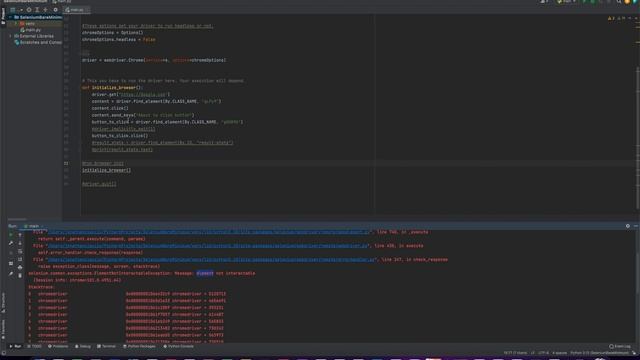Open Run panel gear settings
Screen dimensions: 640x360
pos(628,226)
